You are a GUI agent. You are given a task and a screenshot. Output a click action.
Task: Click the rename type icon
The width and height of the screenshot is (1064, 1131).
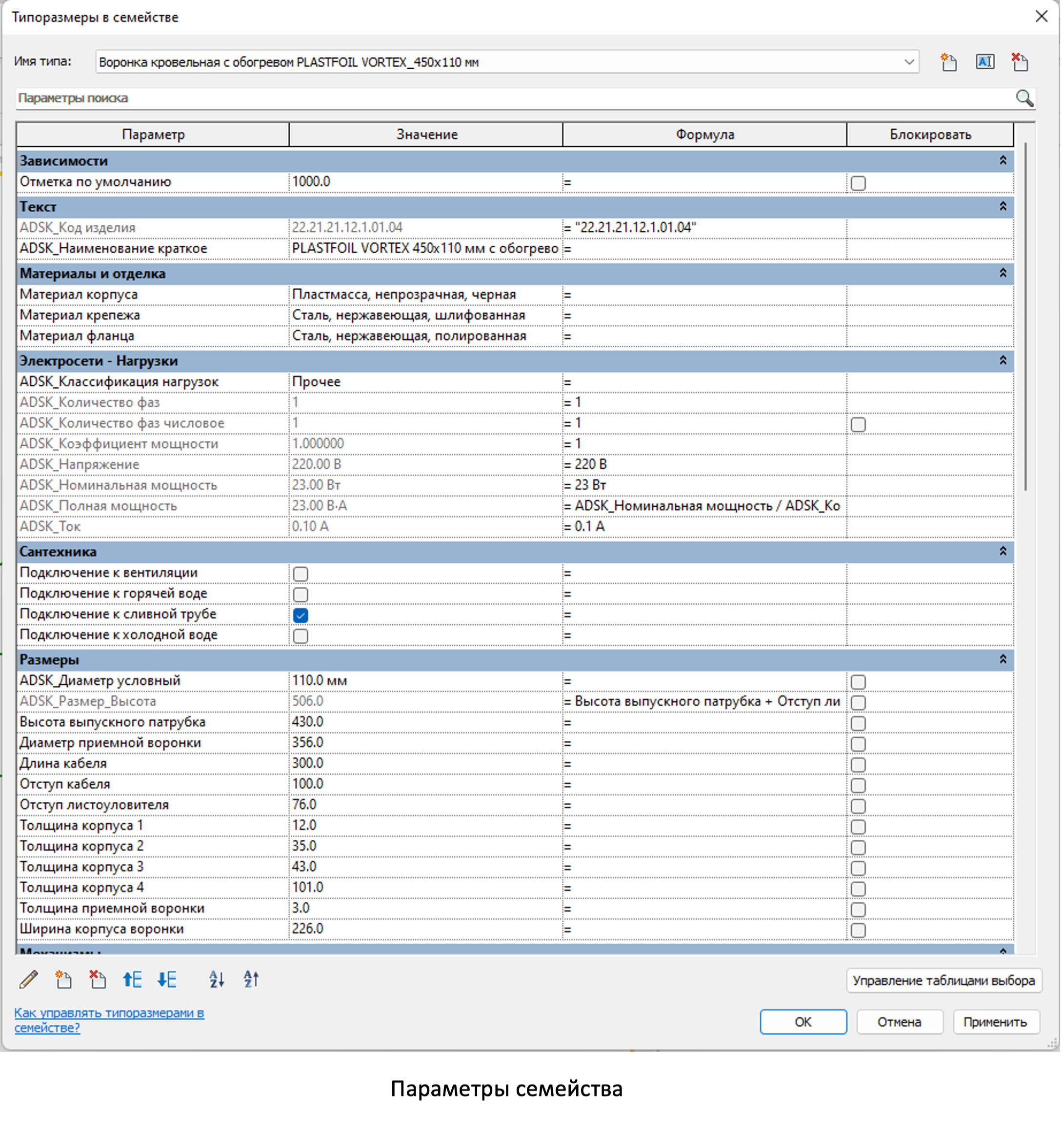point(985,61)
